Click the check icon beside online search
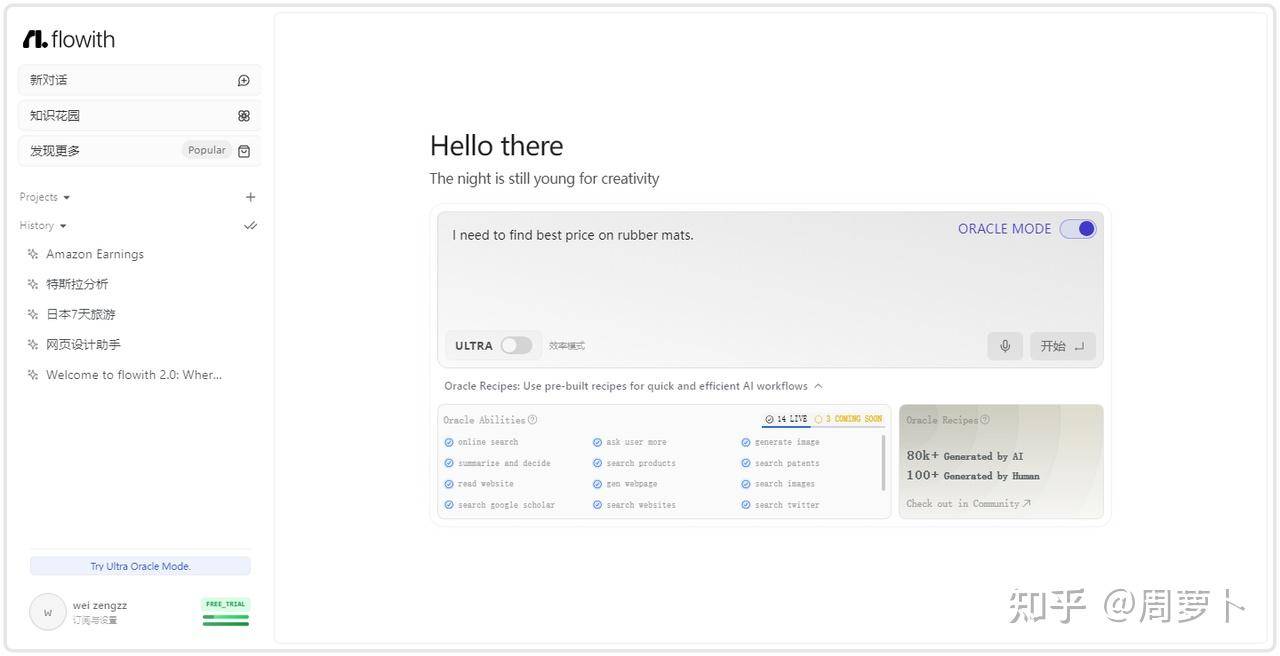Screen dimensions: 1280x656 pos(449,442)
